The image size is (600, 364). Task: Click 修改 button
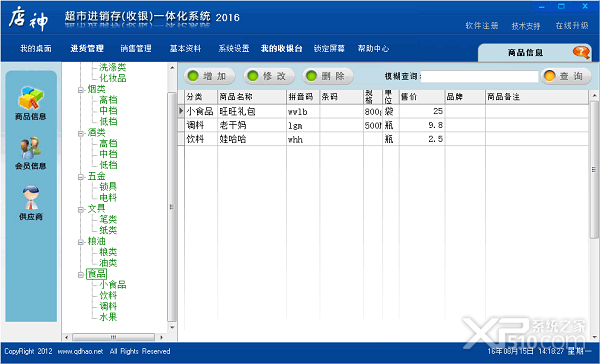(x=269, y=76)
